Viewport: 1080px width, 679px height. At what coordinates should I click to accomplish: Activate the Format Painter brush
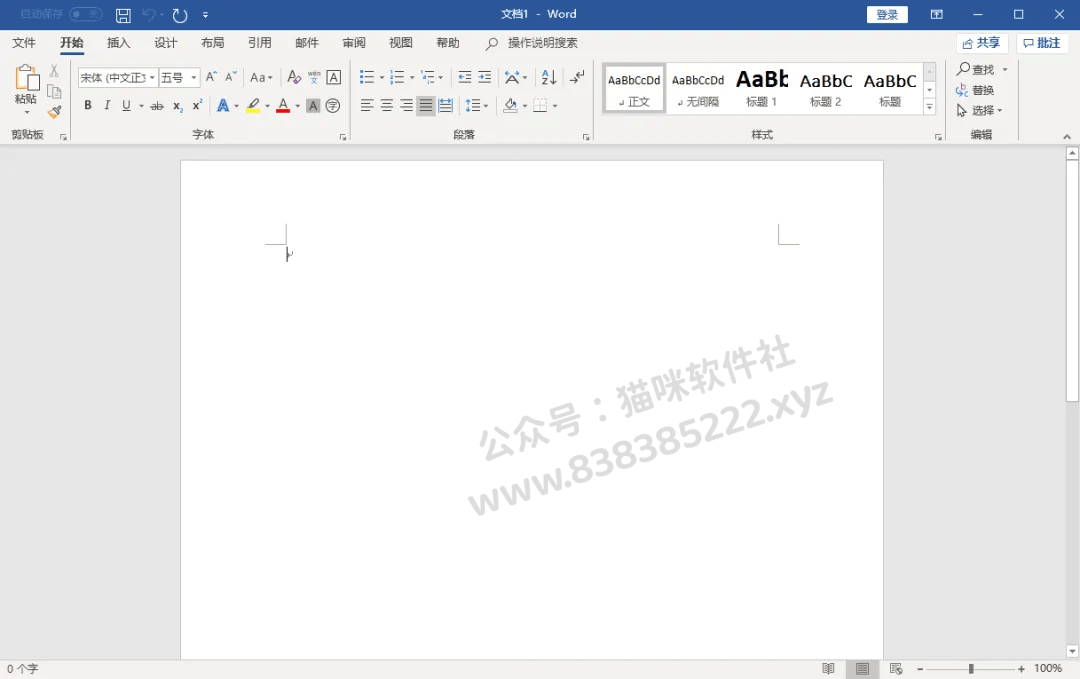click(x=54, y=112)
